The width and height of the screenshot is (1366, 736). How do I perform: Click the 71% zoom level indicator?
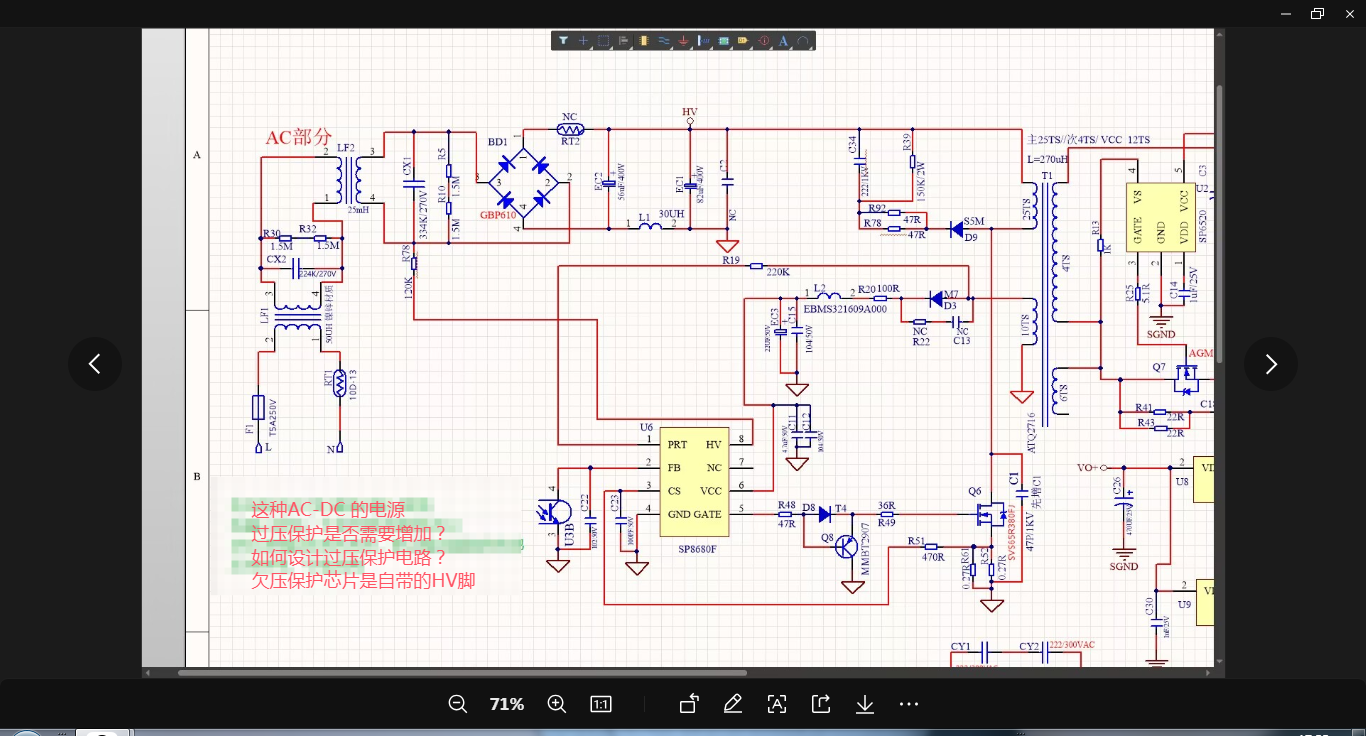coord(507,704)
